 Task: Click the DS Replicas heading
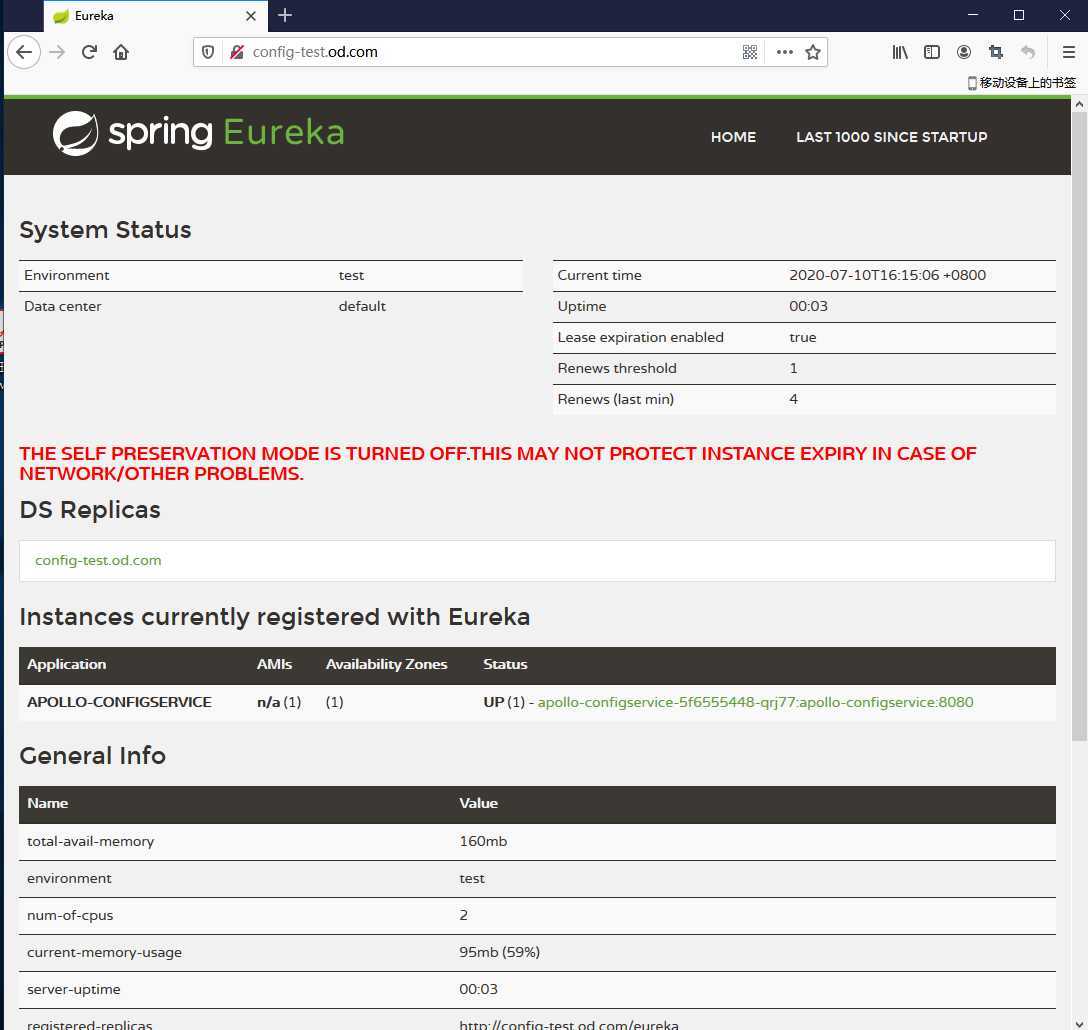[x=90, y=510]
